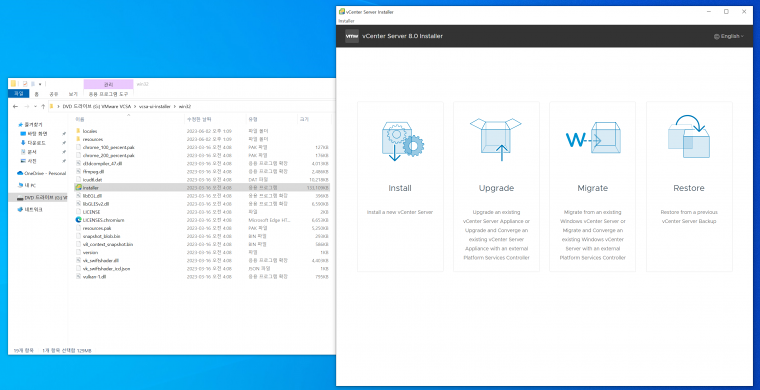Go back in File Explorer
The height and width of the screenshot is (390, 760).
tap(16, 106)
